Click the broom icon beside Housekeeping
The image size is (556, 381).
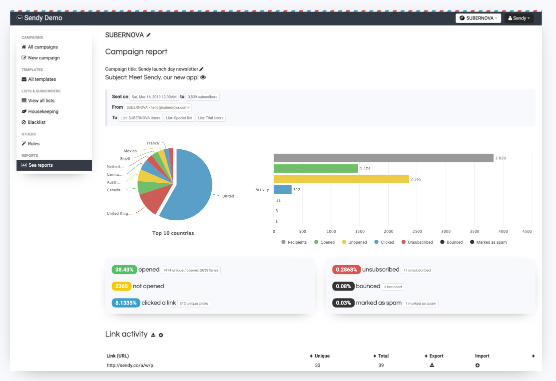tap(24, 111)
